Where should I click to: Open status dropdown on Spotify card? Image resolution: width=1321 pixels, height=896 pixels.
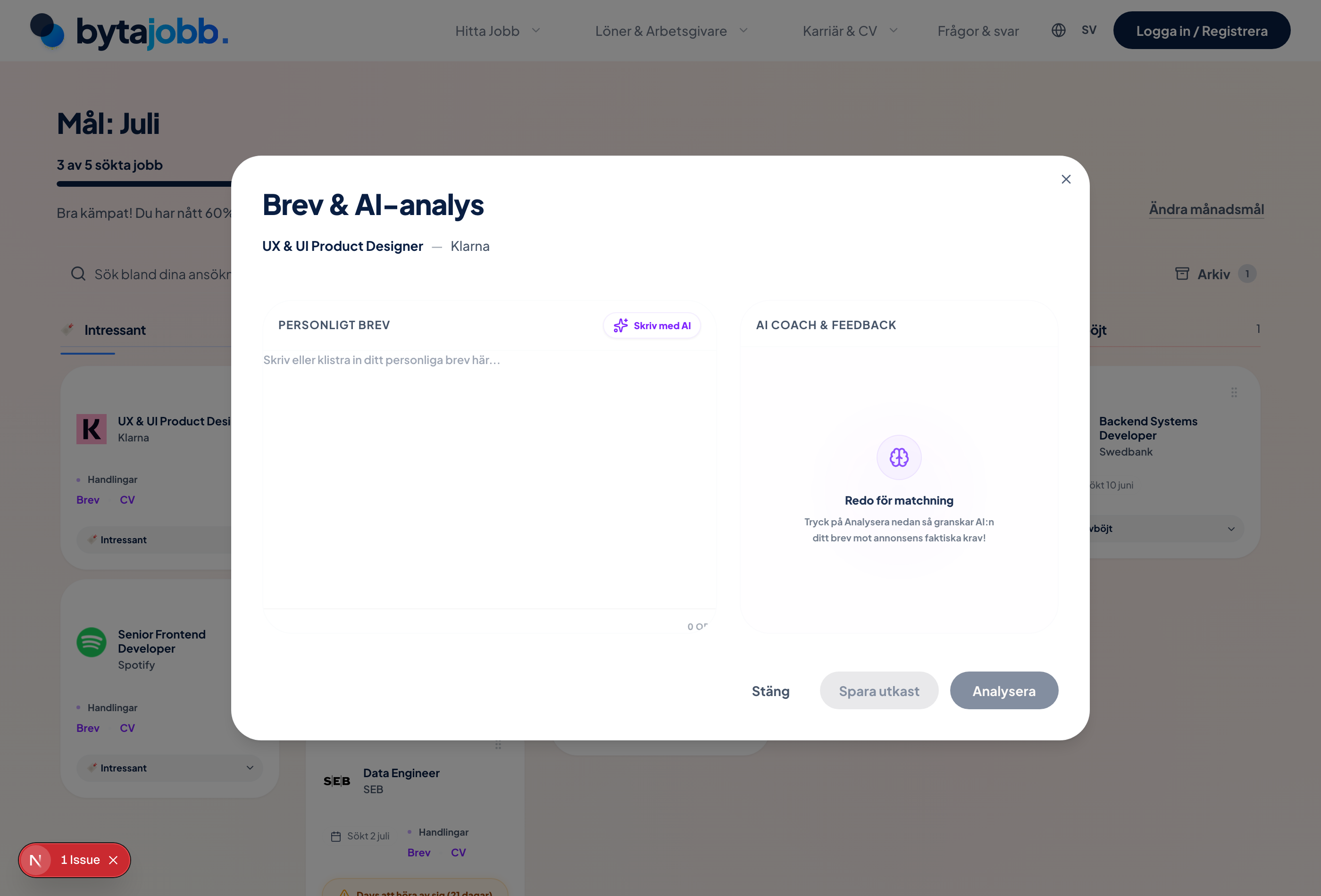point(169,768)
